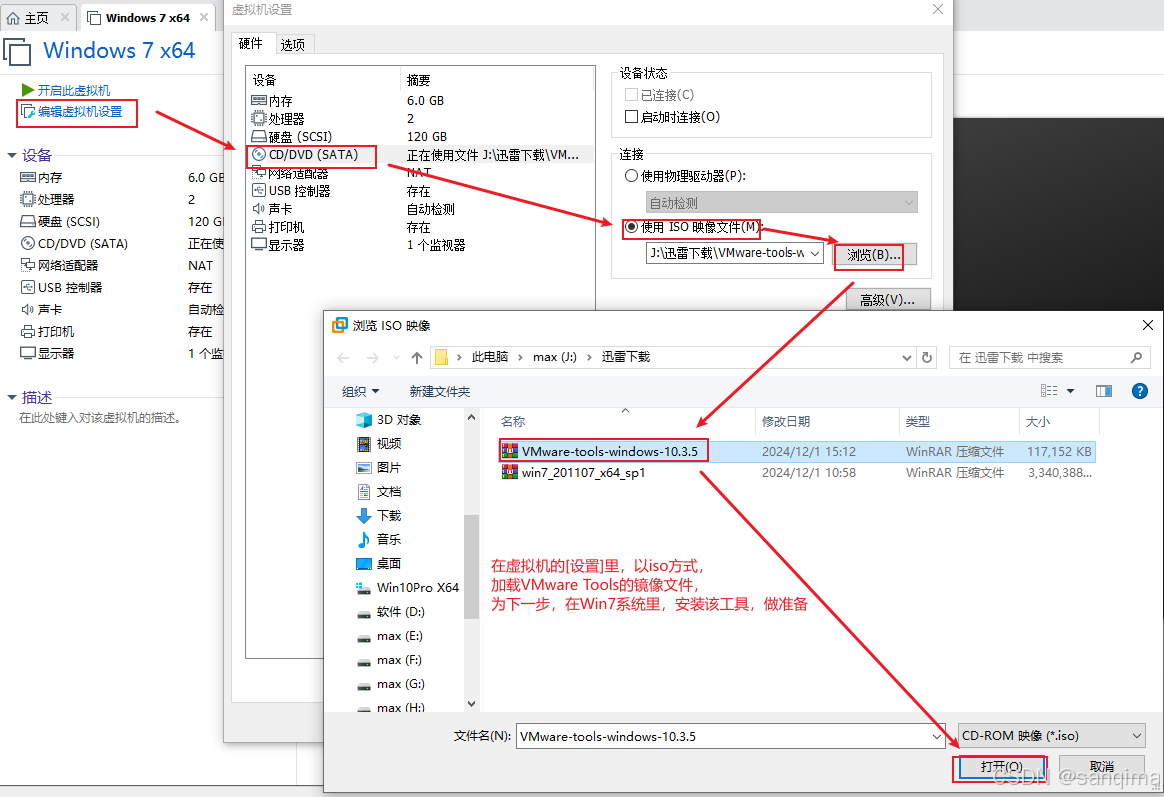Click the sound card icon in main window
1164x797 pixels.
point(27,309)
